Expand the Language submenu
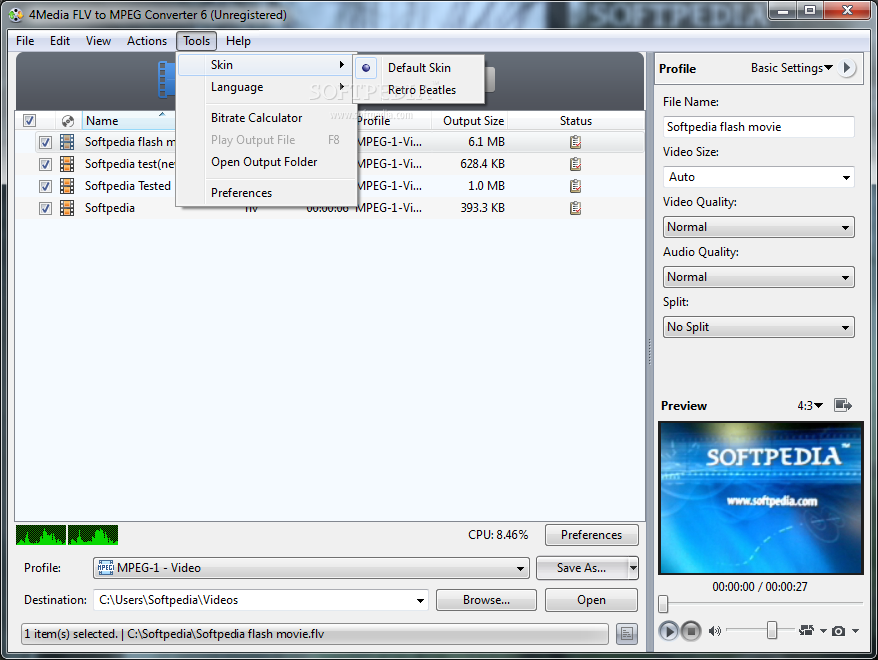Screen dimensions: 878x660 click(267, 87)
